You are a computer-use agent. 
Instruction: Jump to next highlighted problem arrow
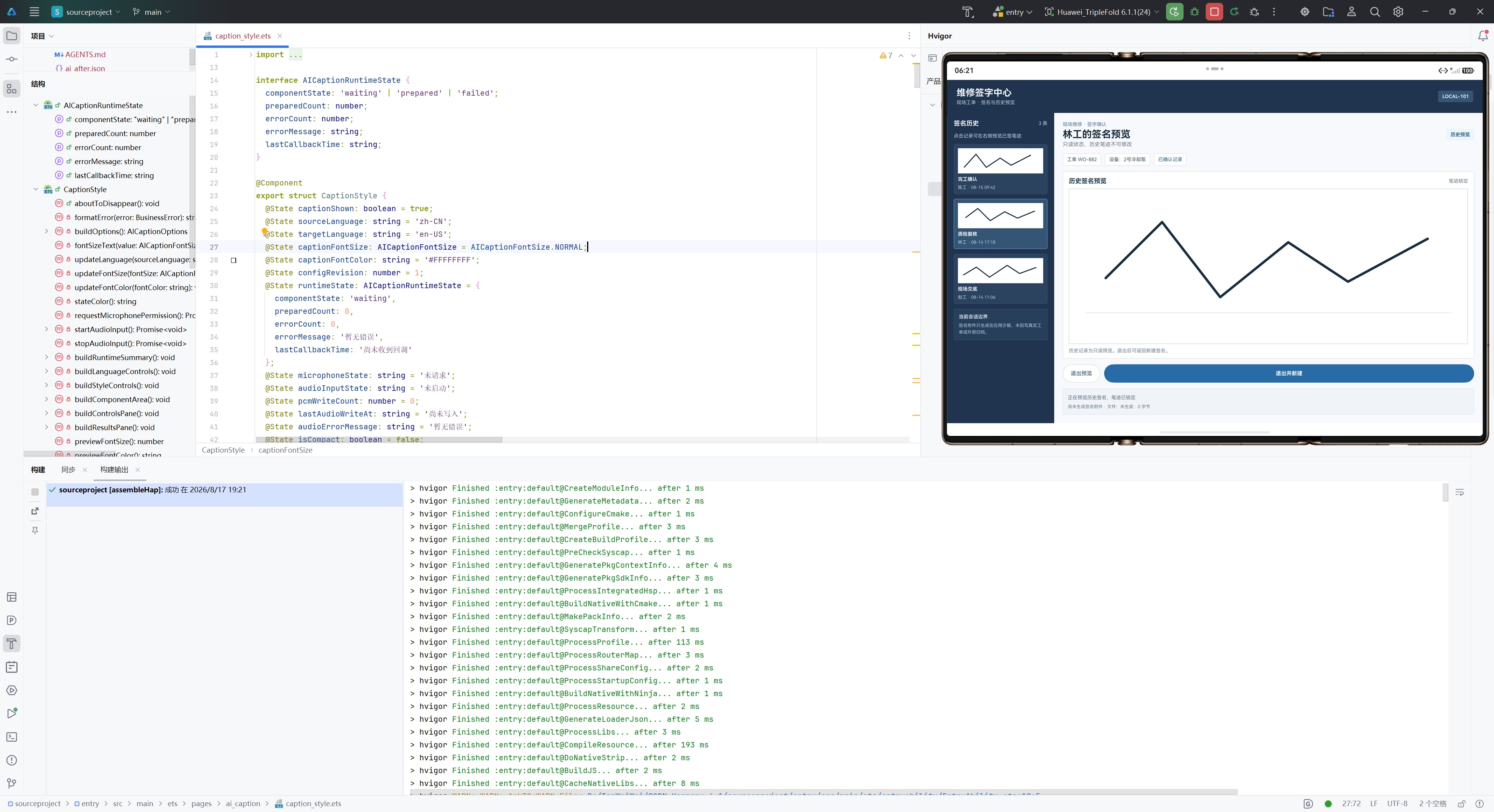[x=914, y=56]
